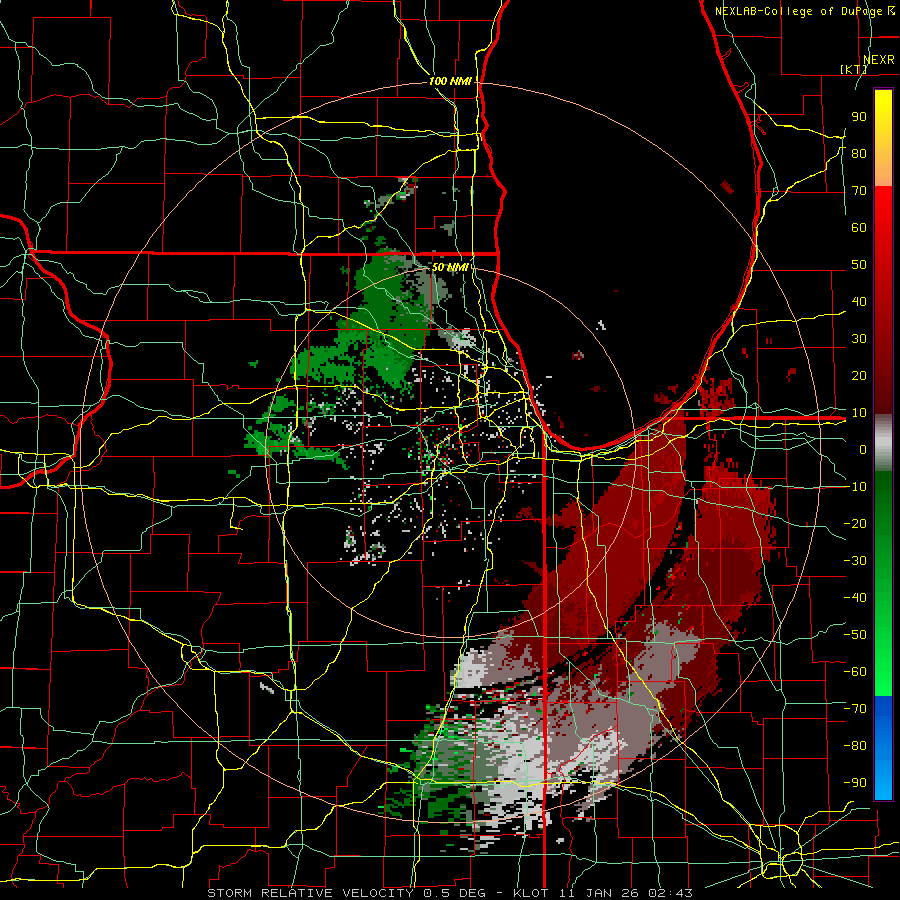900x900 pixels.
Task: Click the -70 value on the velocity scale
Action: [x=855, y=708]
